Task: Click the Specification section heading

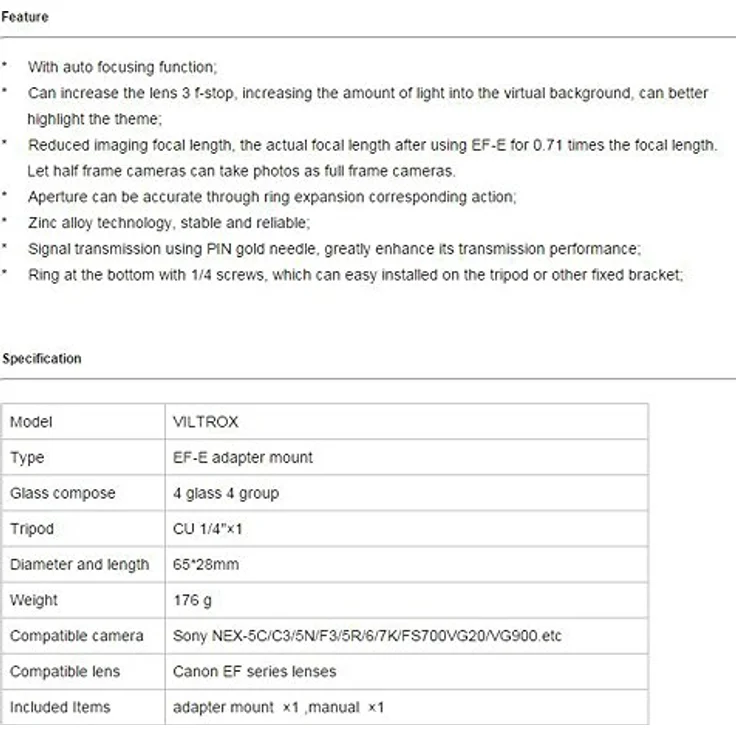Action: click(x=42, y=359)
